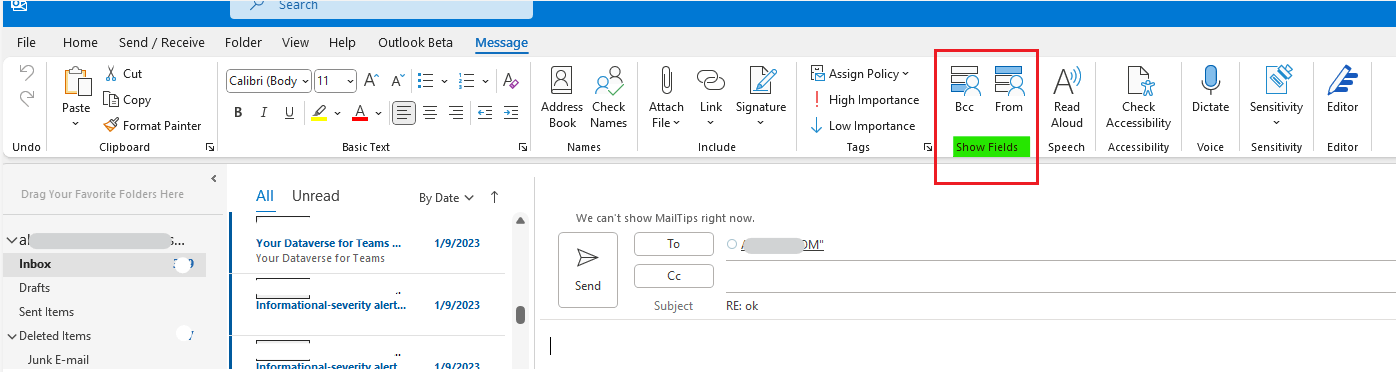
Task: Run Check Accessibility
Action: 1138,98
